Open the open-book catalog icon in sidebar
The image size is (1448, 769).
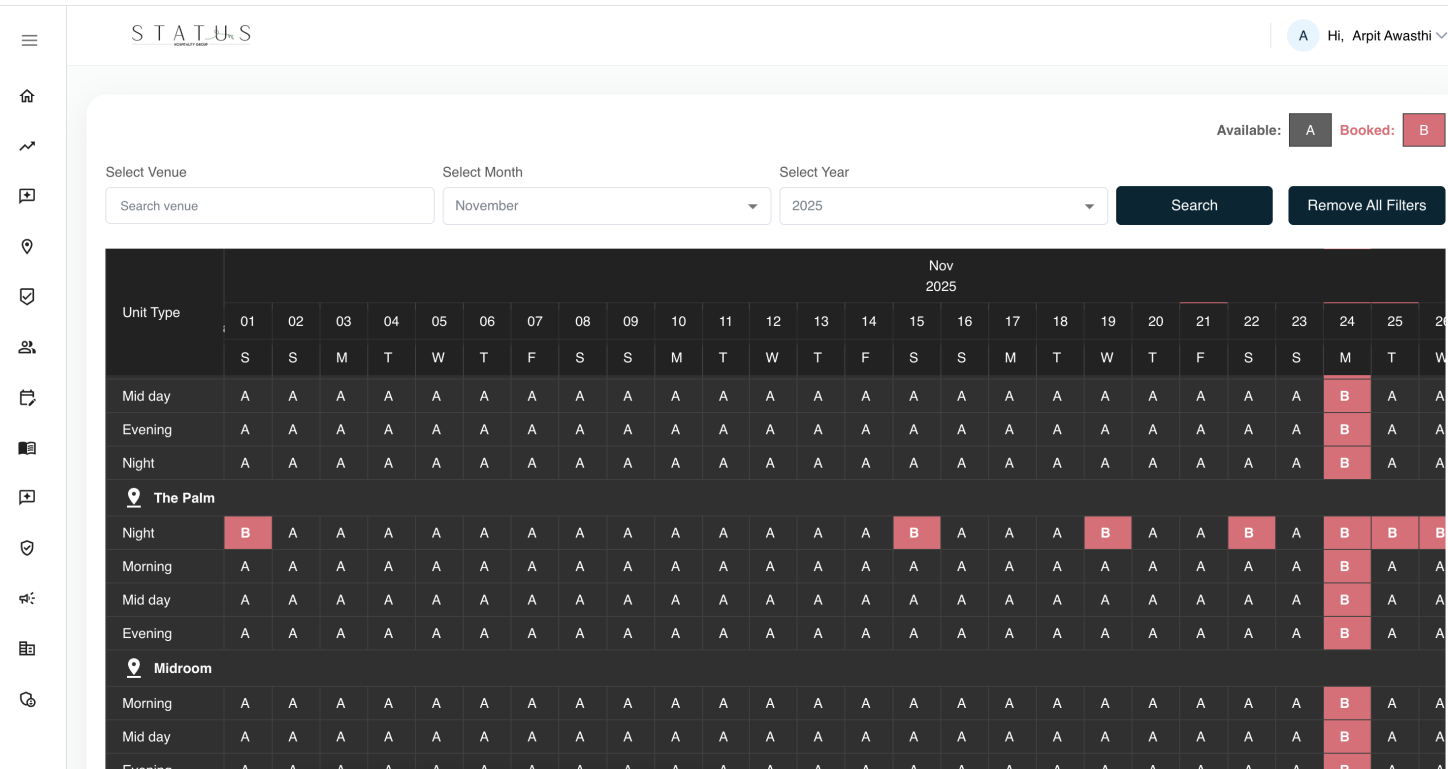pos(29,448)
